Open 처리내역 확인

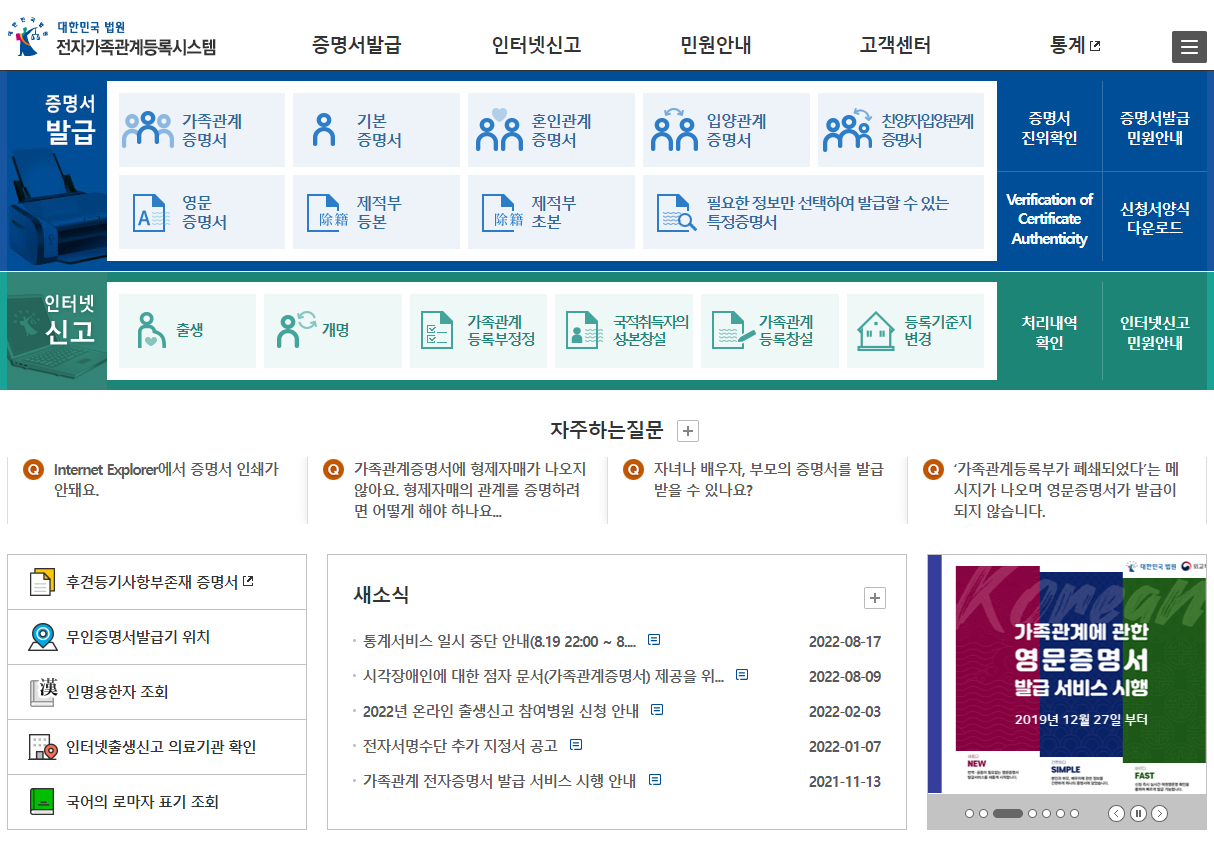click(x=1049, y=333)
